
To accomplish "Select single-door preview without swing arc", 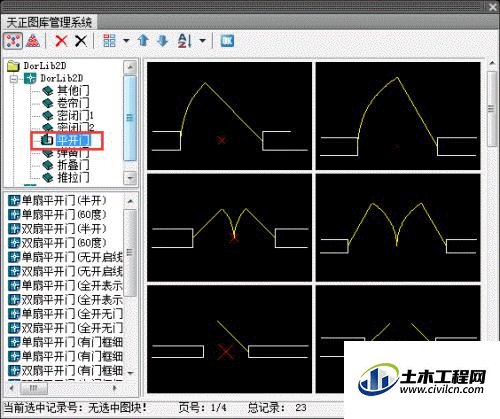I will (229, 339).
